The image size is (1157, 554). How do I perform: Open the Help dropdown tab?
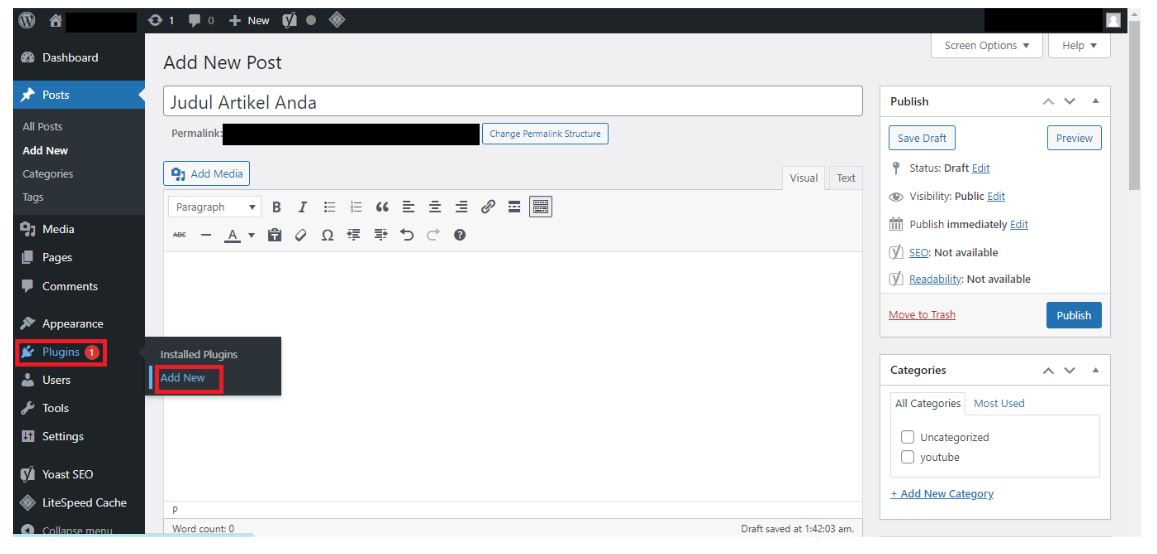1079,46
